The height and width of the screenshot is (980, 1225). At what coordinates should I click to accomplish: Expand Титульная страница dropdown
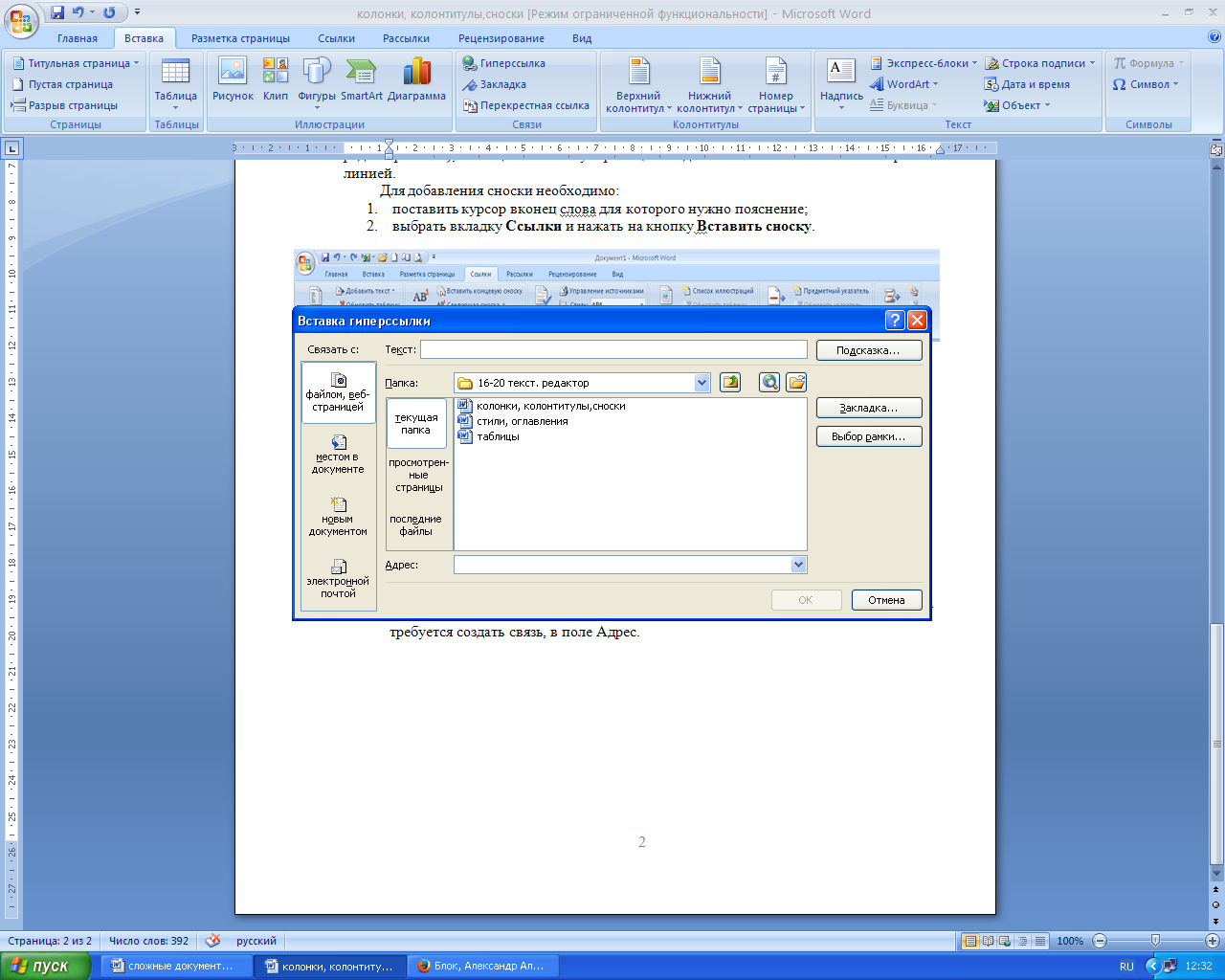point(136,63)
